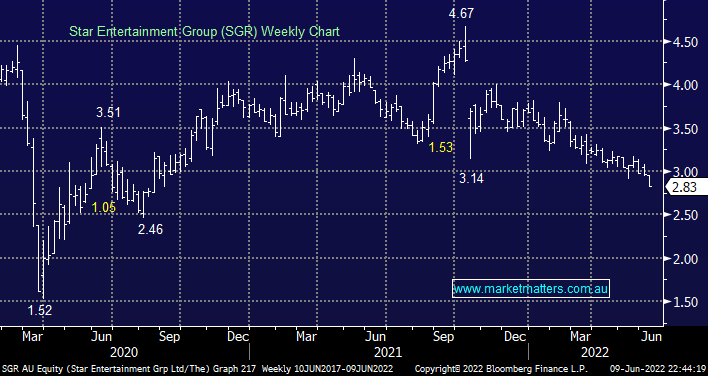Click the 4.67 peak price label
The height and width of the screenshot is (376, 708).
(x=461, y=13)
